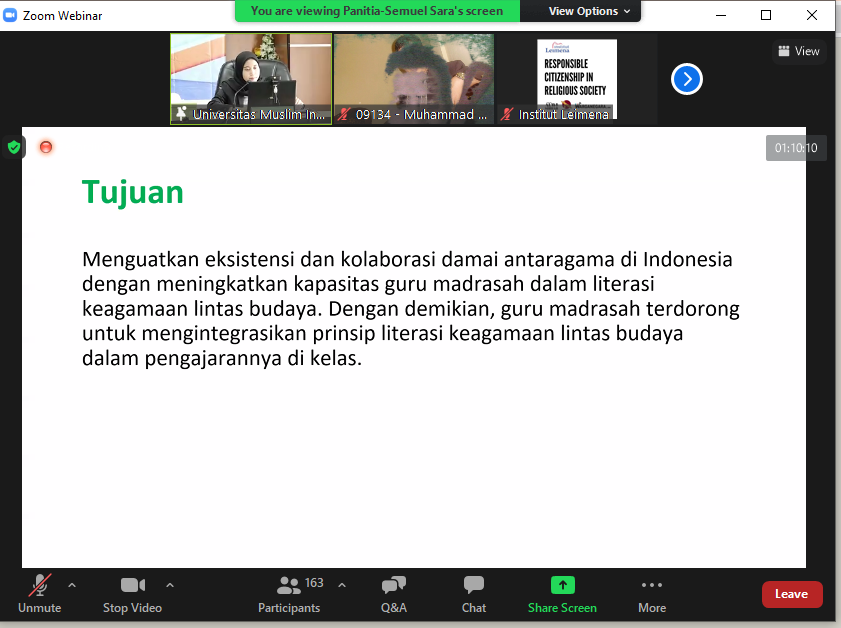Click the 'You are viewing Panitia-Semuel Sara's screen' banner
This screenshot has height=628, width=841.
(377, 11)
